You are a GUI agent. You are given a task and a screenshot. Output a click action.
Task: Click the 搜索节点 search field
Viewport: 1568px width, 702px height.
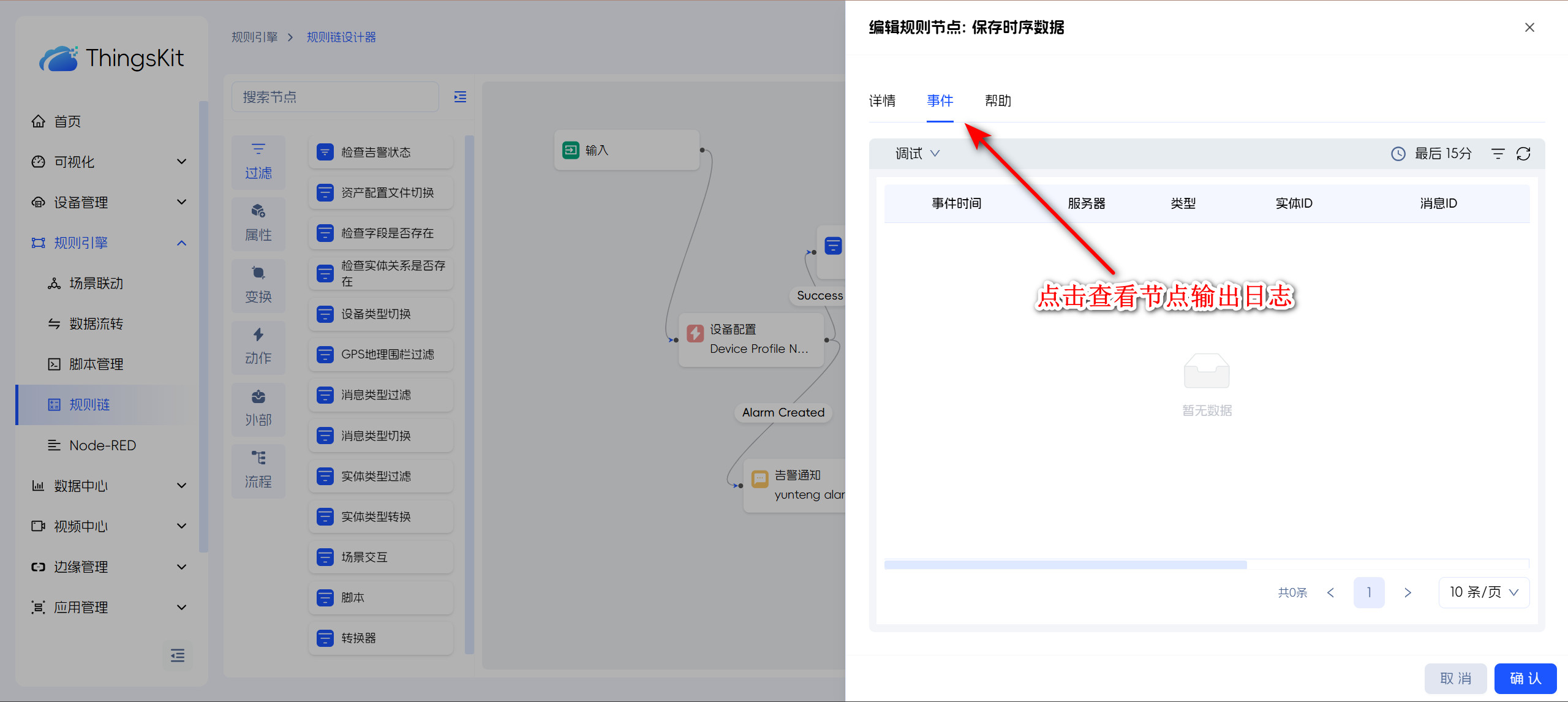pyautogui.click(x=335, y=97)
